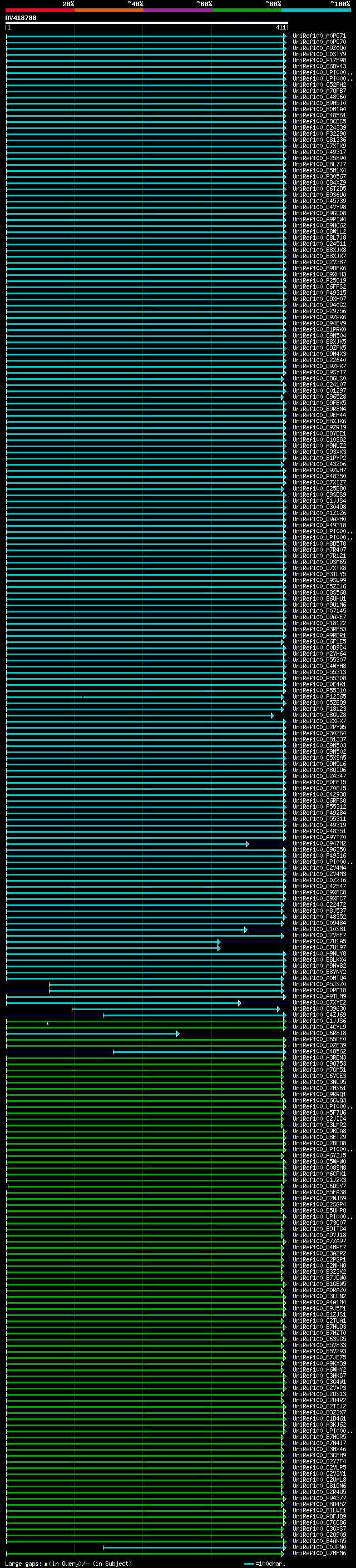Open hit UniRef100_P17598
The height and width of the screenshot is (1568, 356).
pyautogui.click(x=319, y=60)
